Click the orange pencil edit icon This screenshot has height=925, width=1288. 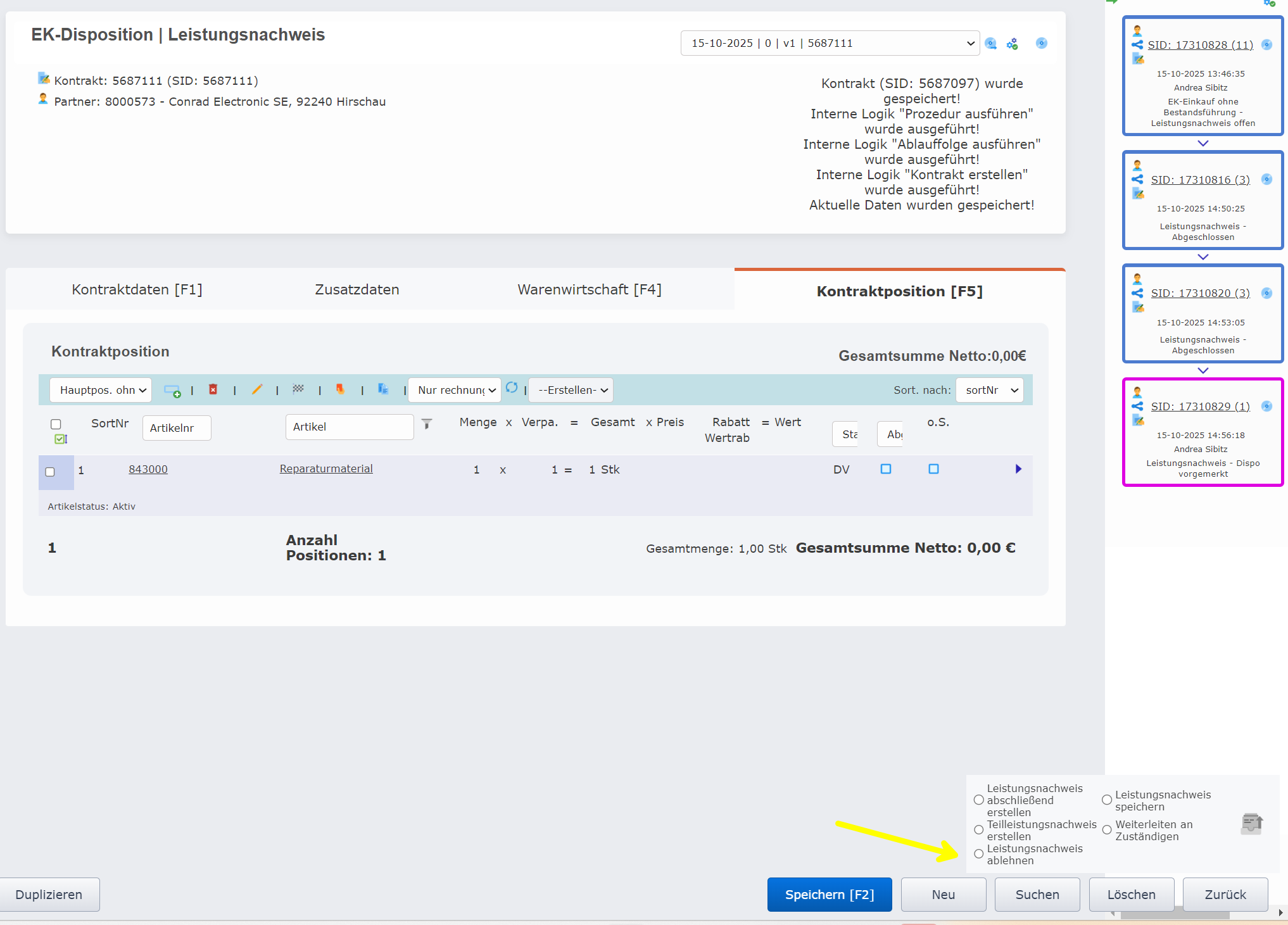point(256,389)
